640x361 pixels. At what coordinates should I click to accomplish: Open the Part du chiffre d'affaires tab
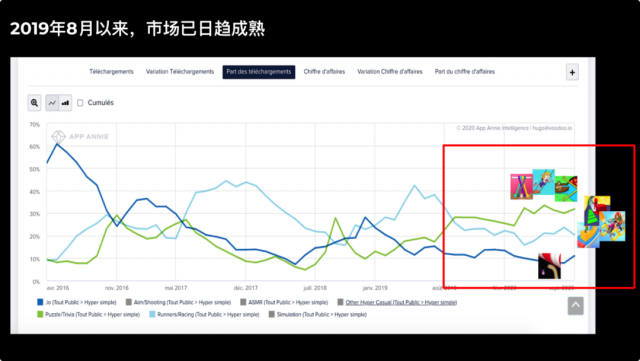click(464, 72)
